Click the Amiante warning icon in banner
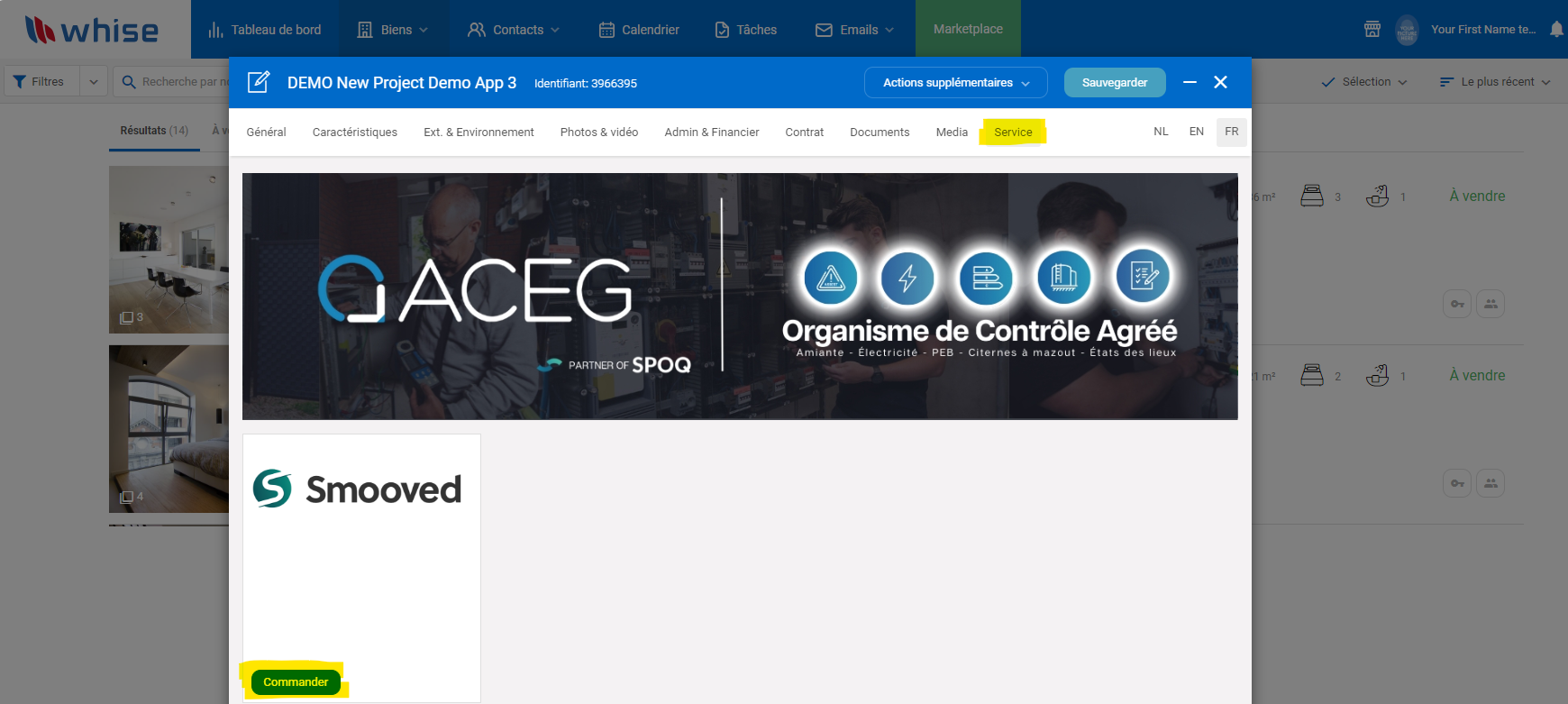The image size is (1568, 704). [830, 278]
